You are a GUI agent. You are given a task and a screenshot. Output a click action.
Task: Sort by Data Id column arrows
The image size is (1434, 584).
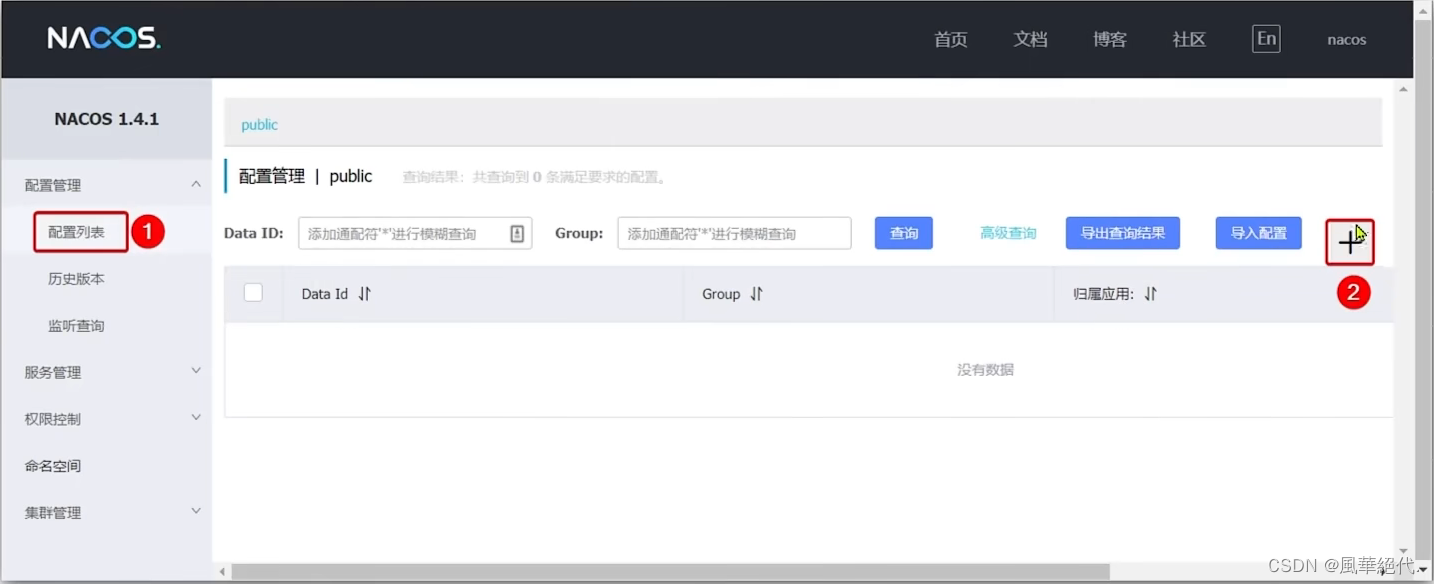[365, 294]
